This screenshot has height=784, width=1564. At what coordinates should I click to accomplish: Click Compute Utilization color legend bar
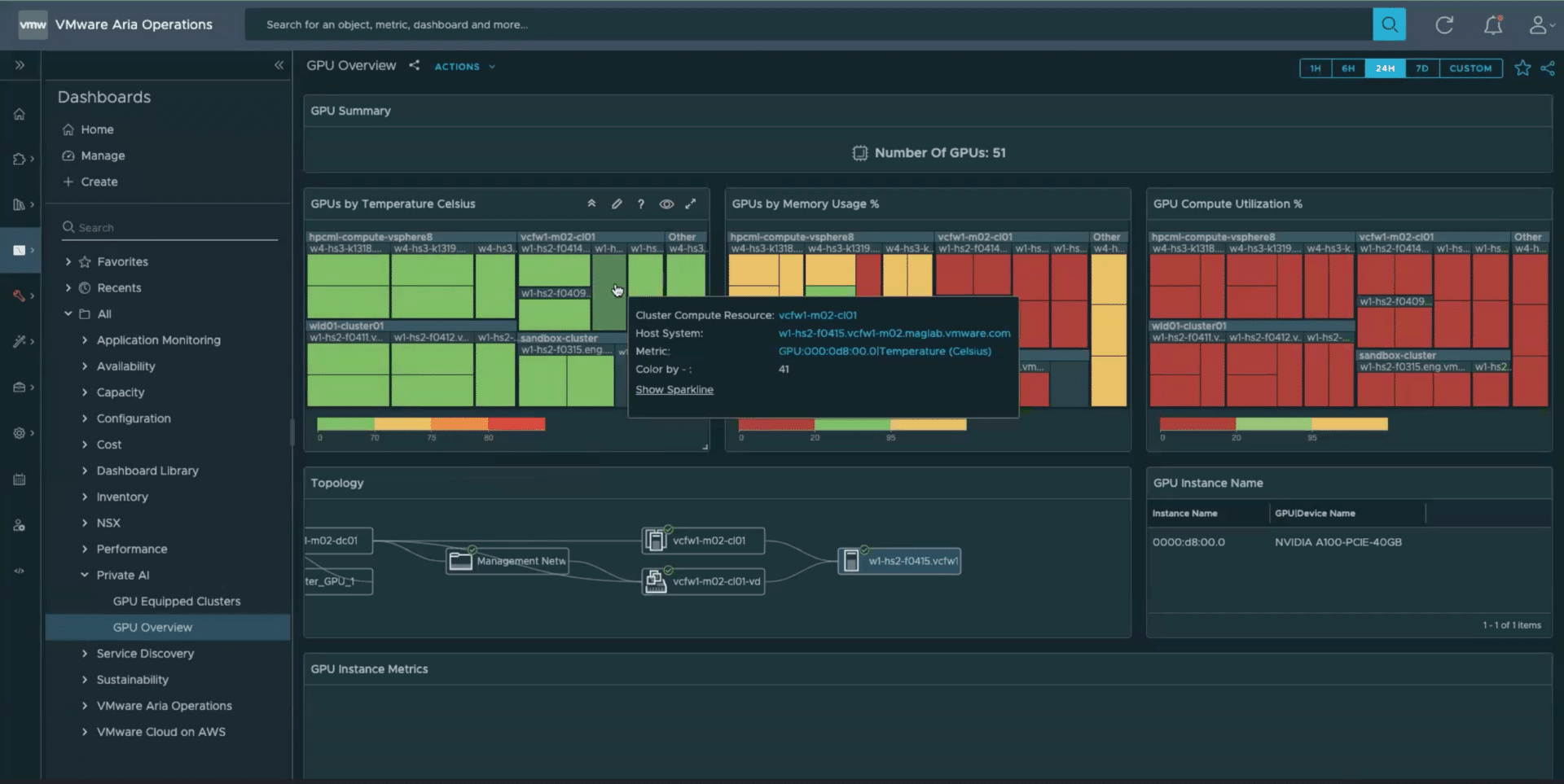click(x=1273, y=423)
